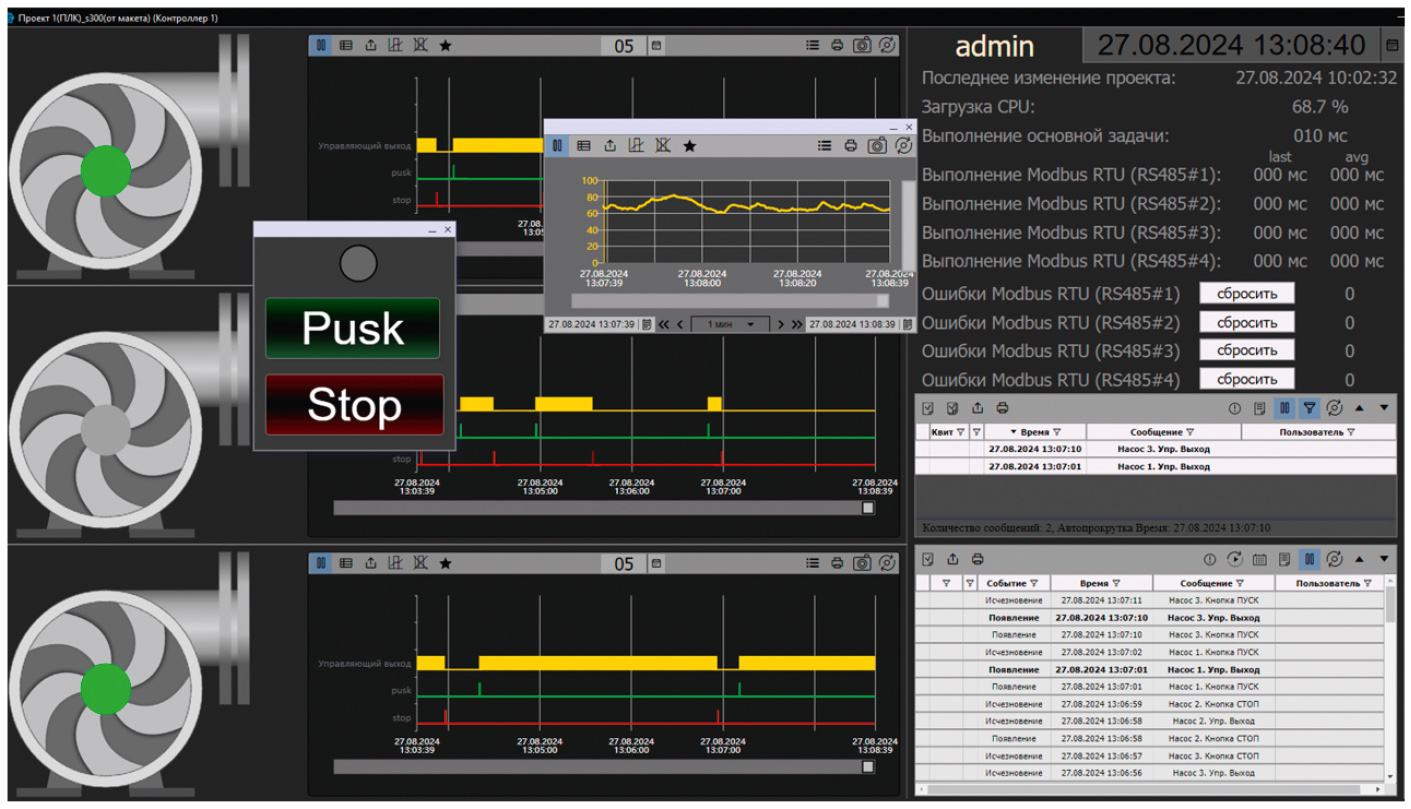The image size is (1411, 809).
Task: Print the top pump trend chart
Action: 837,45
